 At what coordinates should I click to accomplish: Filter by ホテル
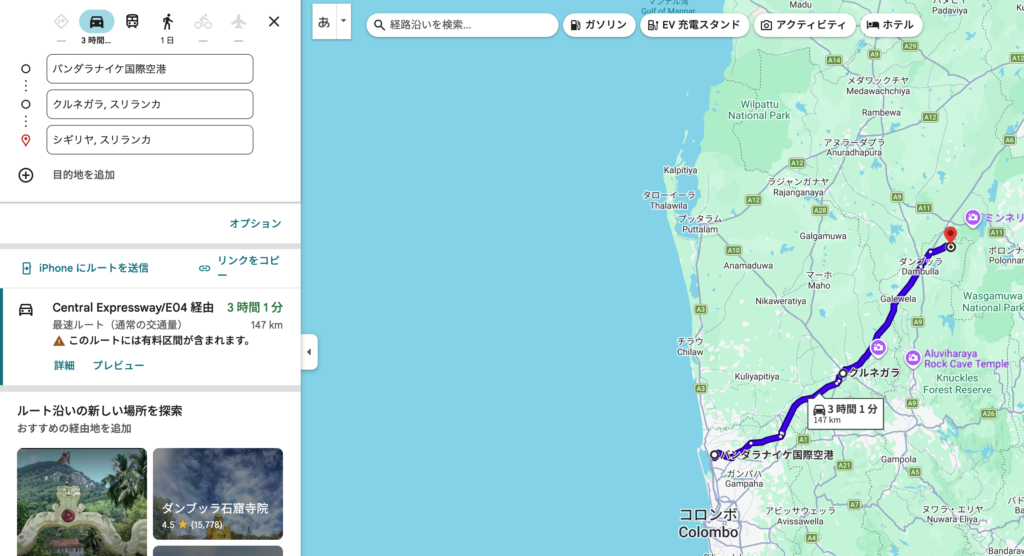point(891,25)
